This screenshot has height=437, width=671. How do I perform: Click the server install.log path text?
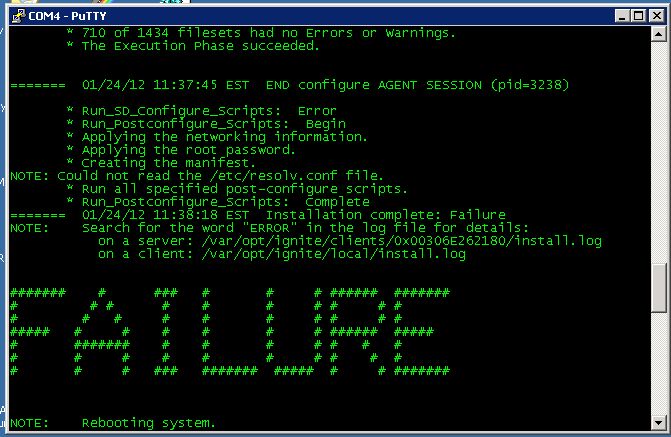click(x=402, y=241)
